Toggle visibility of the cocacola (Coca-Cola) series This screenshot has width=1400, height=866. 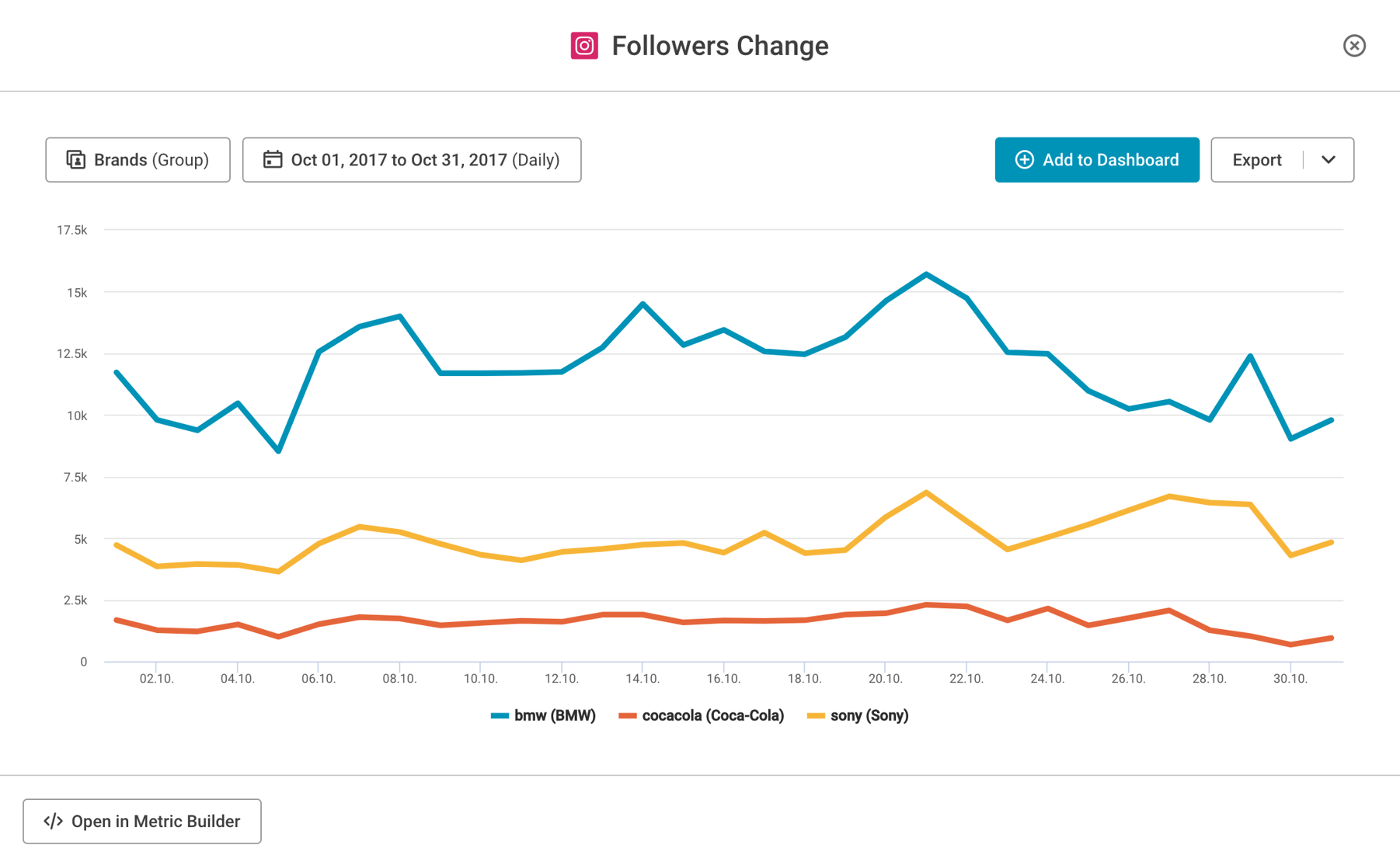tap(712, 715)
